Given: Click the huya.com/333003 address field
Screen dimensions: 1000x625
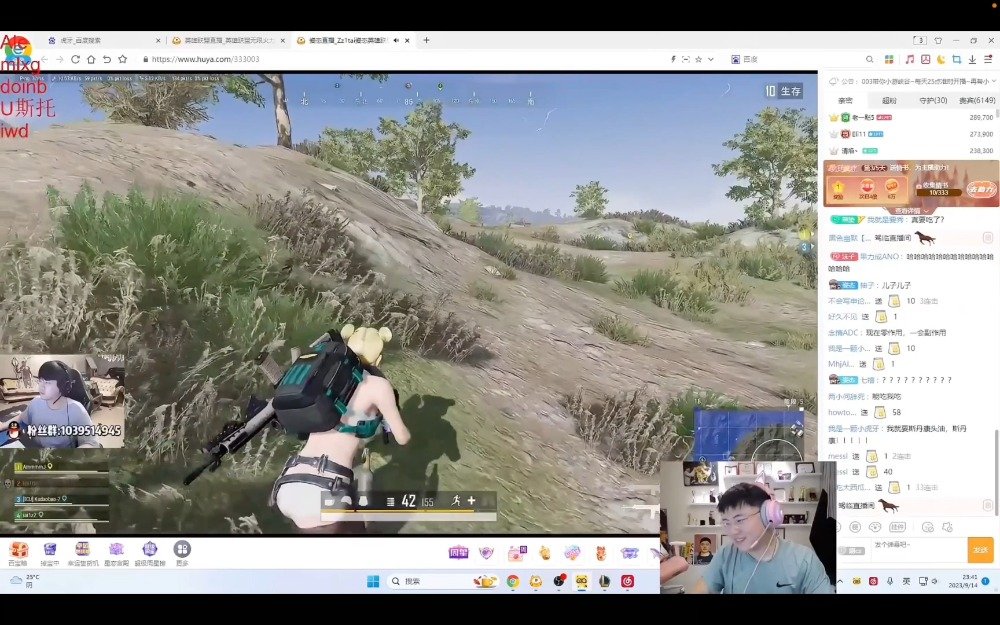Looking at the screenshot, I should 205,59.
